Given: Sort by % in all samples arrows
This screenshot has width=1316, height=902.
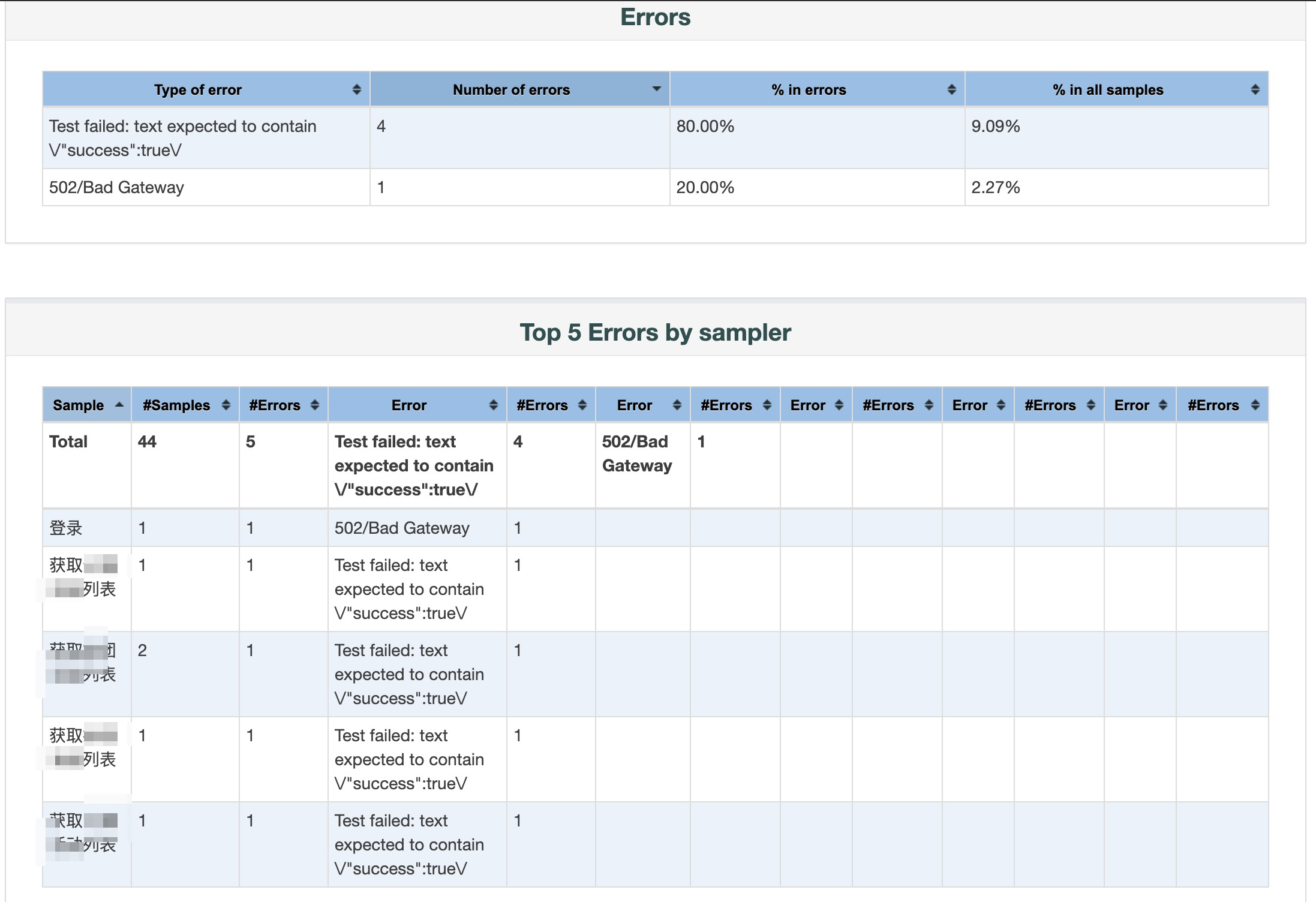Looking at the screenshot, I should [1255, 90].
